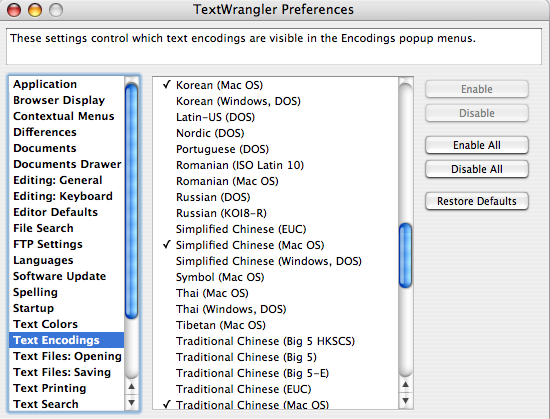Select Thai (Mac OS) encoding
Viewport: 550px width, 419px height.
pyautogui.click(x=276, y=293)
